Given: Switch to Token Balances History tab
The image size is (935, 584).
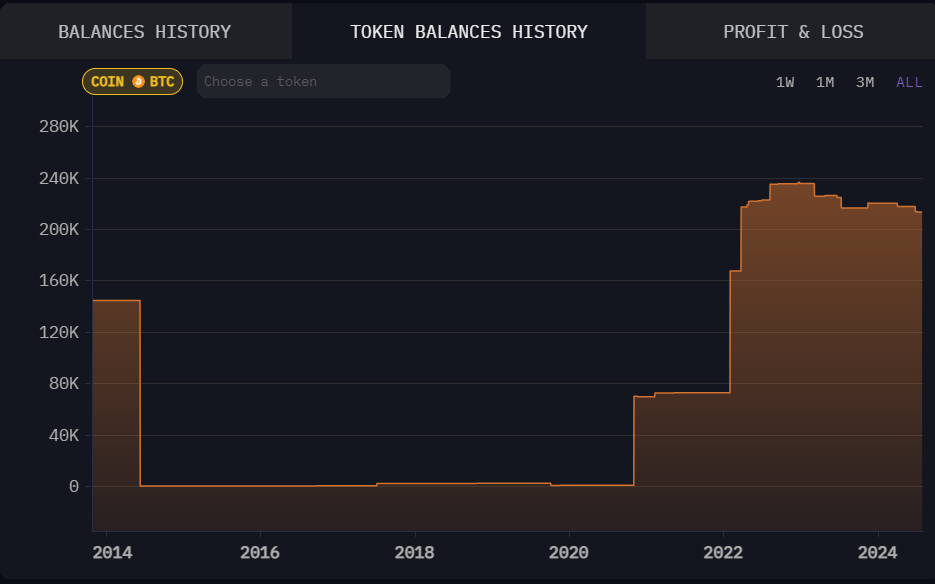Looking at the screenshot, I should point(469,32).
